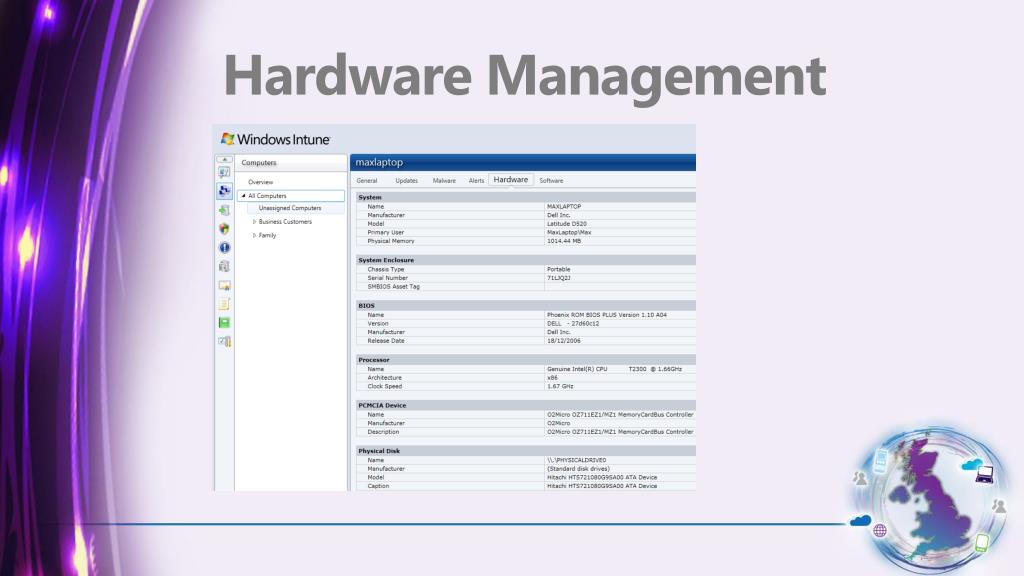This screenshot has width=1024, height=576.
Task: Click the Processor section header
Action: click(526, 360)
